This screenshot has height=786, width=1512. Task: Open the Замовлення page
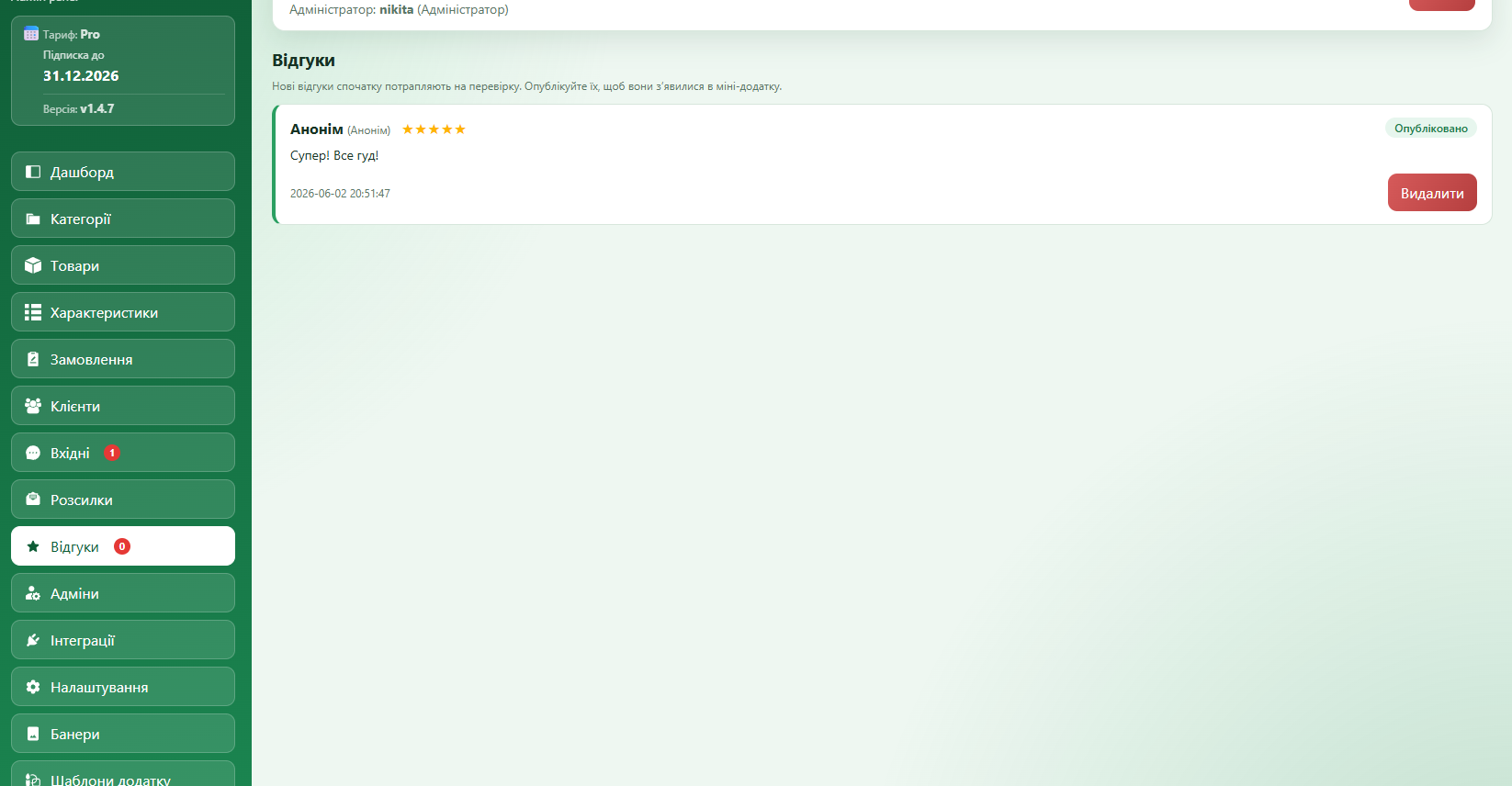(123, 359)
